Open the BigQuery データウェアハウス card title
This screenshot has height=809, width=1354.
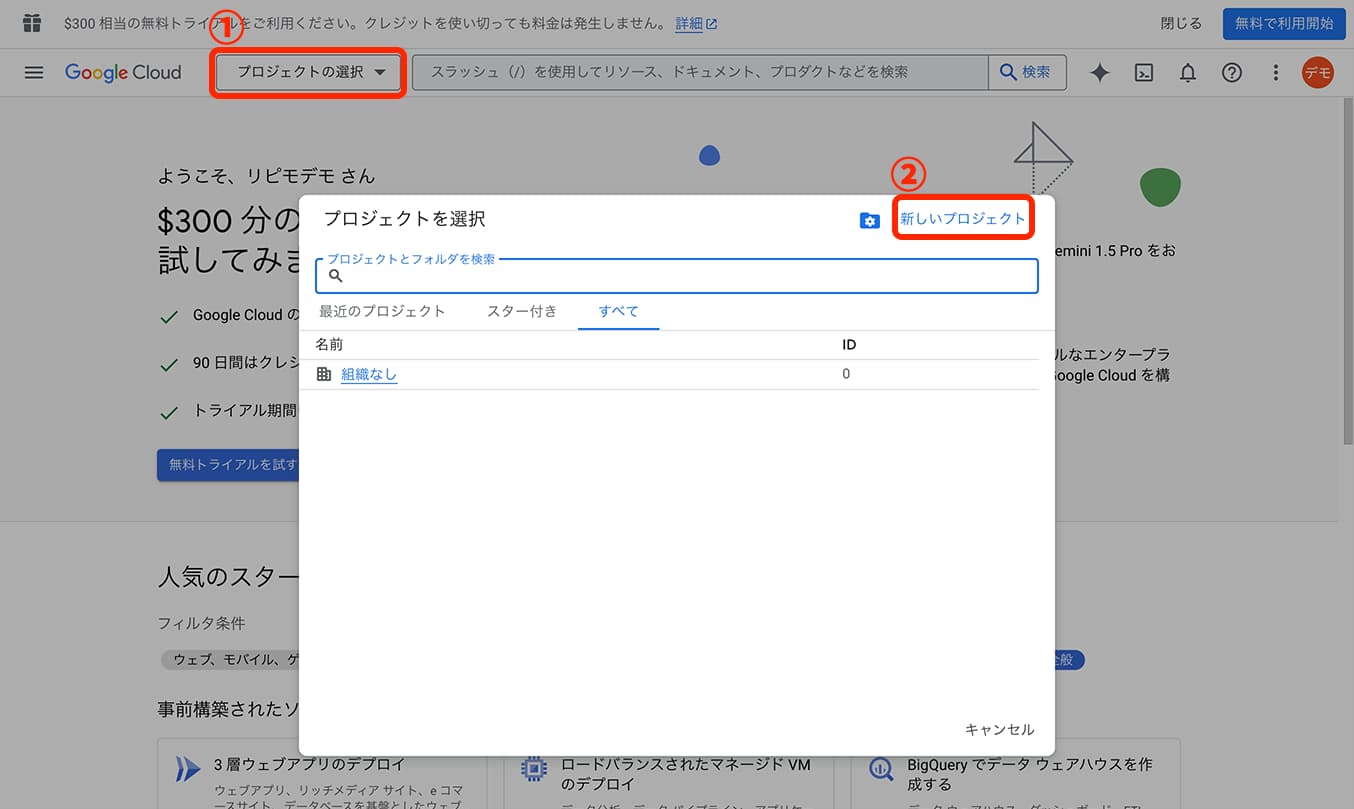coord(1030,774)
